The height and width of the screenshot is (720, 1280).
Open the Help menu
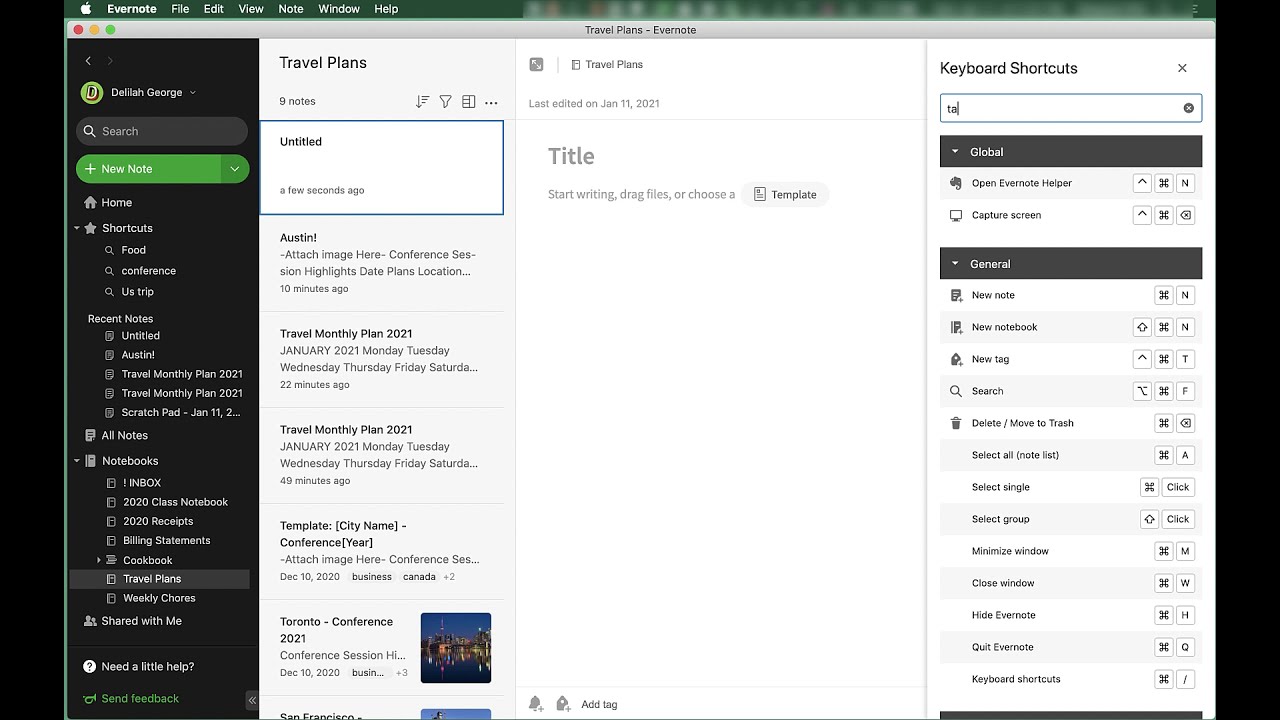[386, 9]
